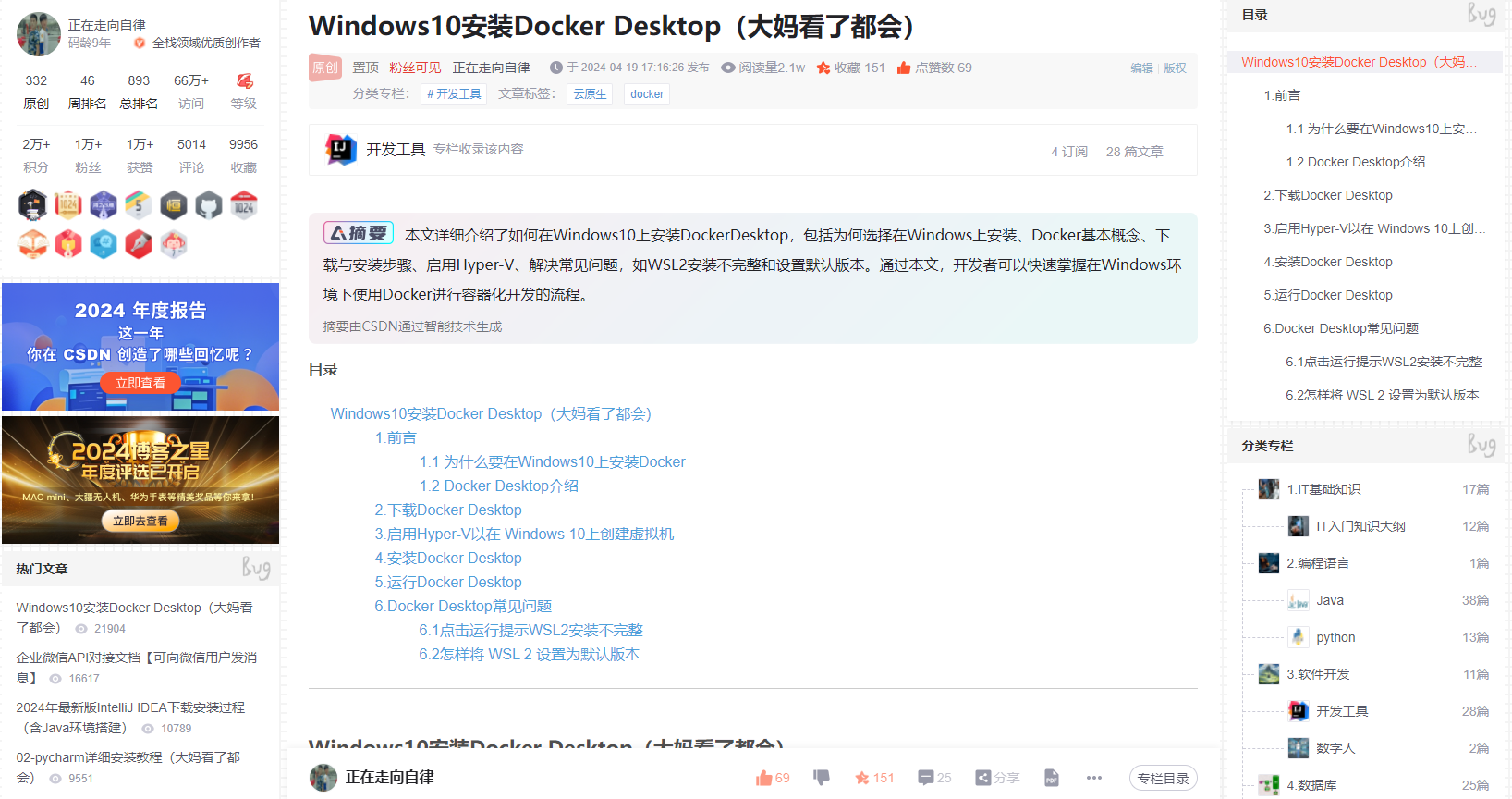Click the docker article tag
Screen dimensions: 1512x799
647,94
